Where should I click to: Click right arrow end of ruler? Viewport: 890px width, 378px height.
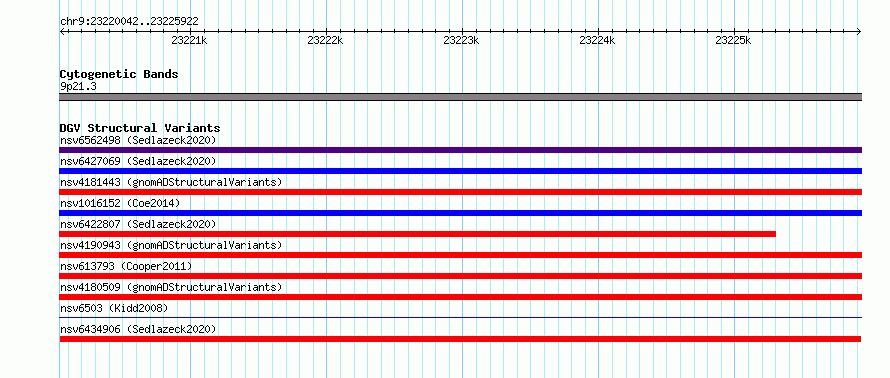859,31
